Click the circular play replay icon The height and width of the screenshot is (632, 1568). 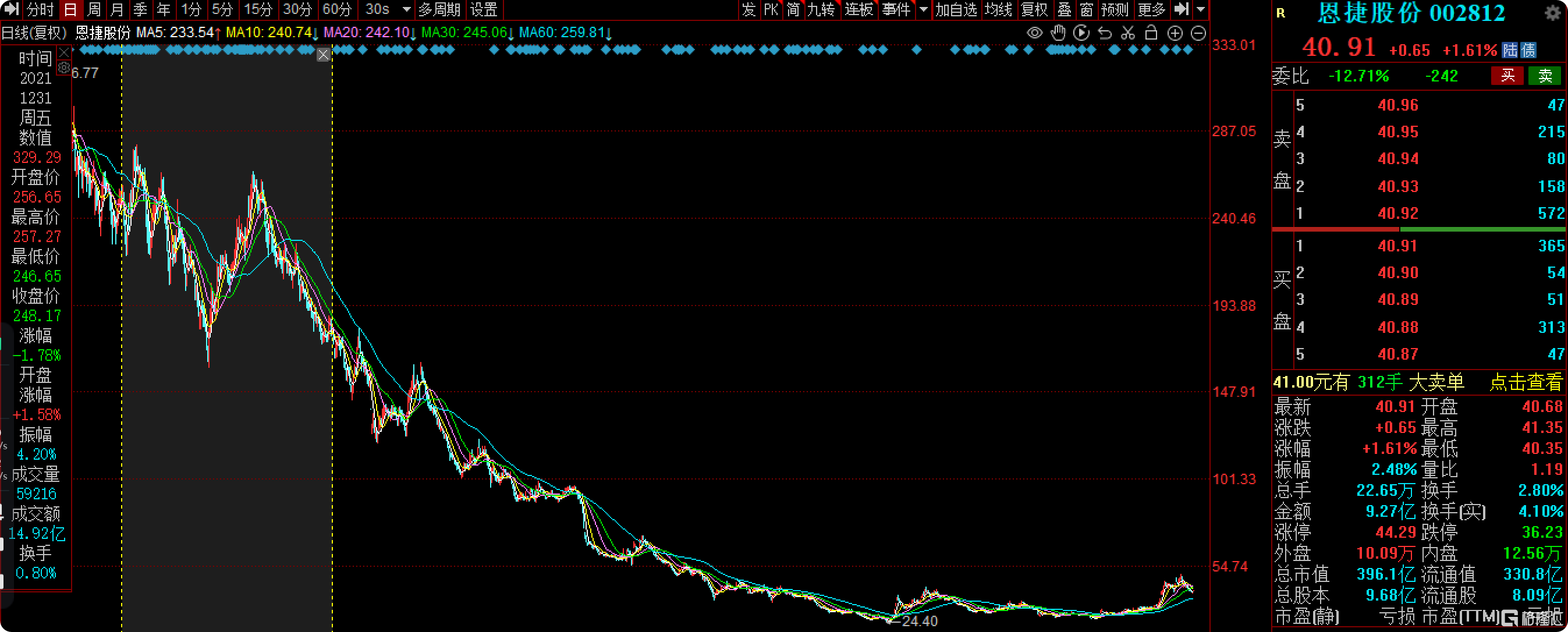click(x=1081, y=33)
